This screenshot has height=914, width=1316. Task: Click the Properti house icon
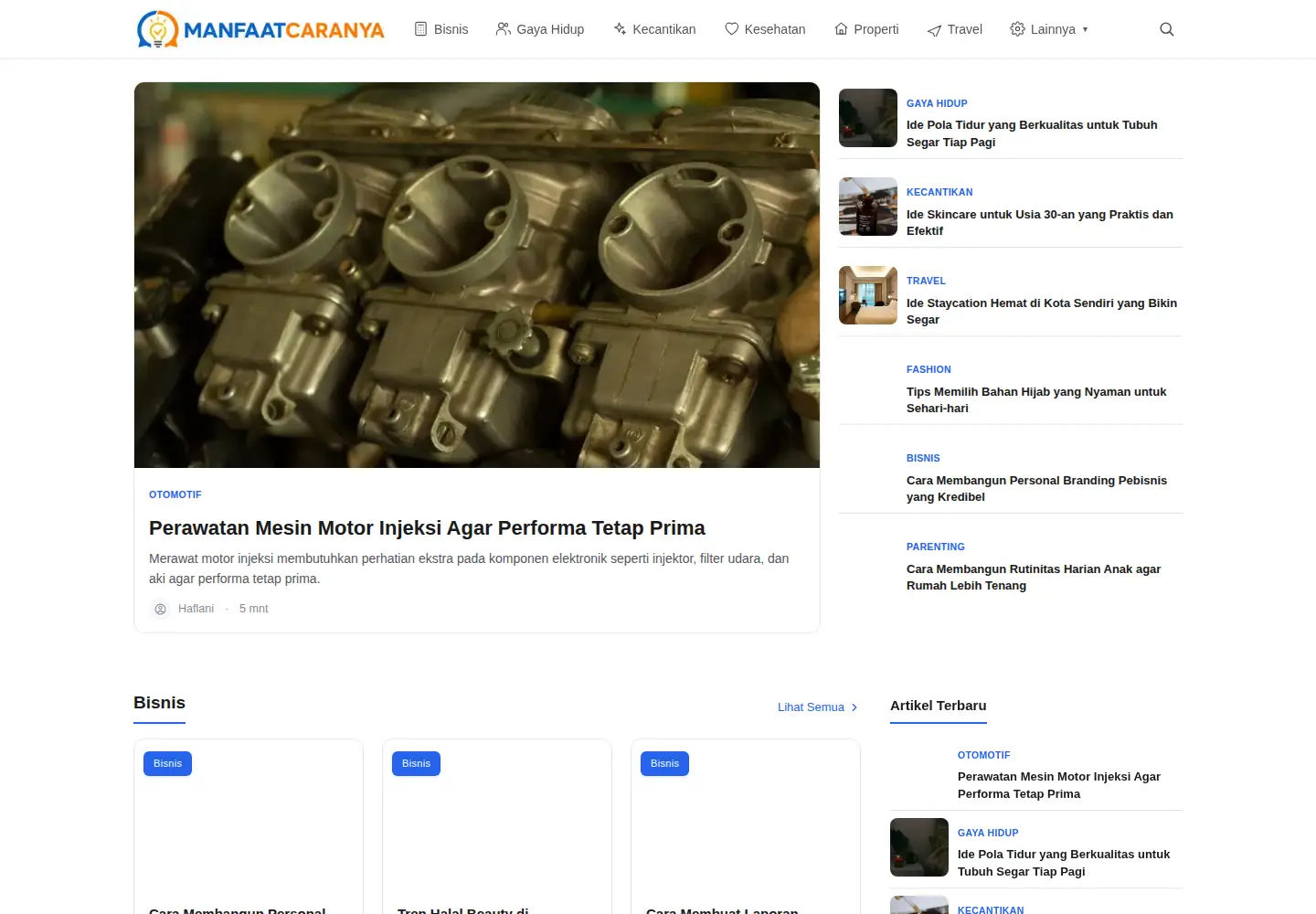pos(841,29)
